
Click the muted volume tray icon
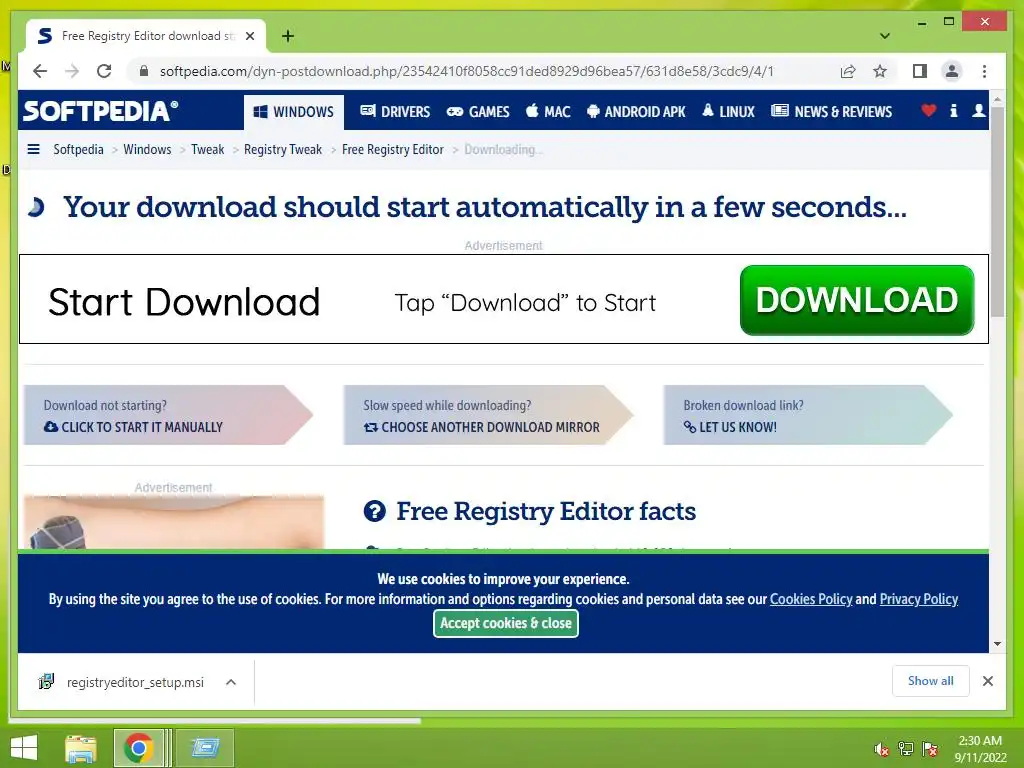tap(882, 749)
